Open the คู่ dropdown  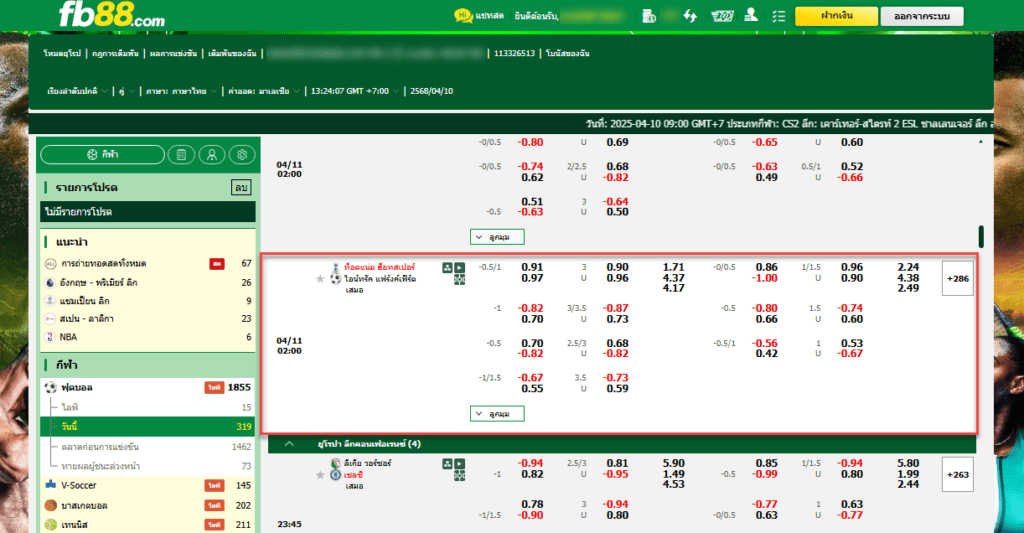[126, 91]
